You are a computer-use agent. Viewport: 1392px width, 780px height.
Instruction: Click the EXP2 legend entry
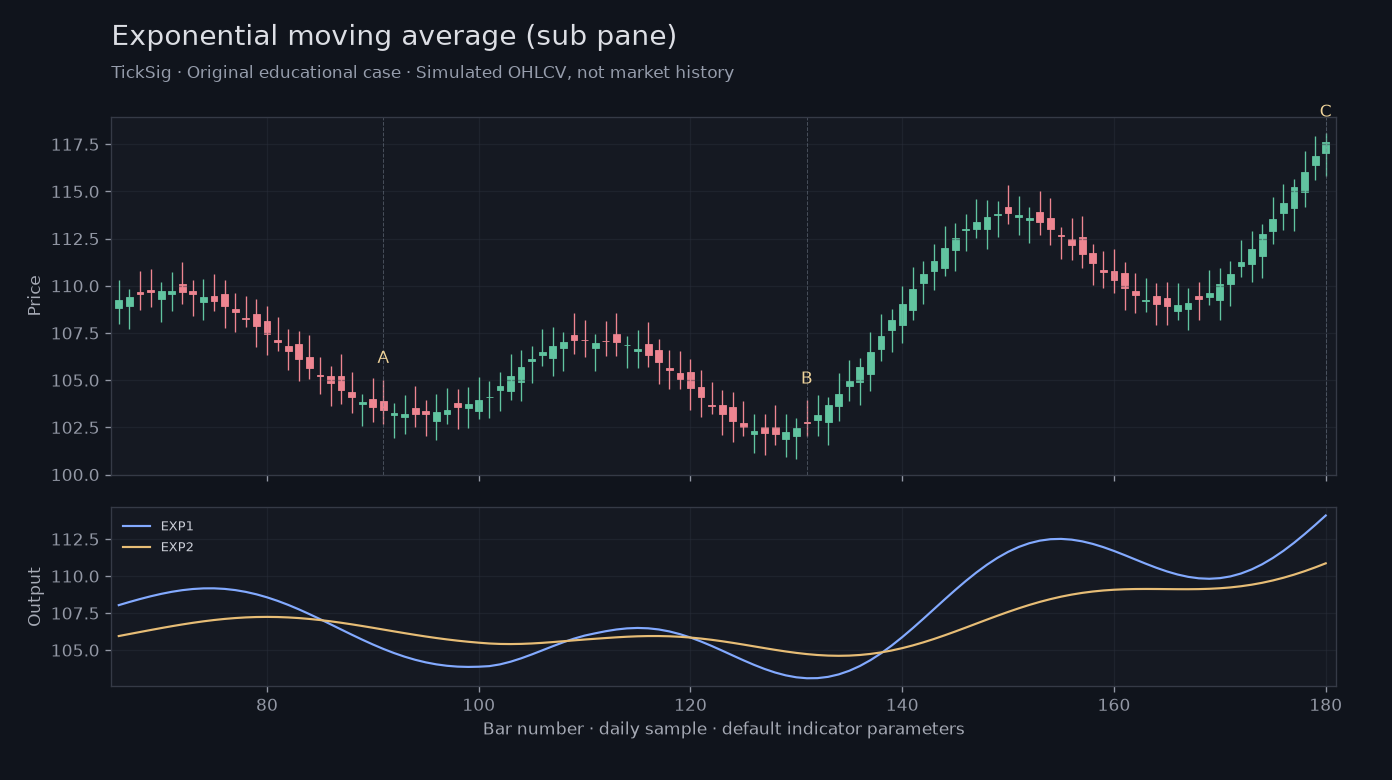pyautogui.click(x=158, y=547)
